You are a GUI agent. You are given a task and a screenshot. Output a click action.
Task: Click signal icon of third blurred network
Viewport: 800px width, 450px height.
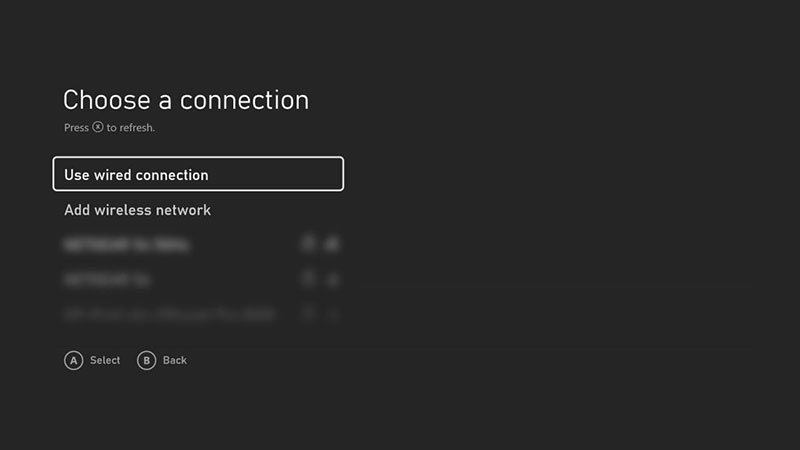pos(333,314)
